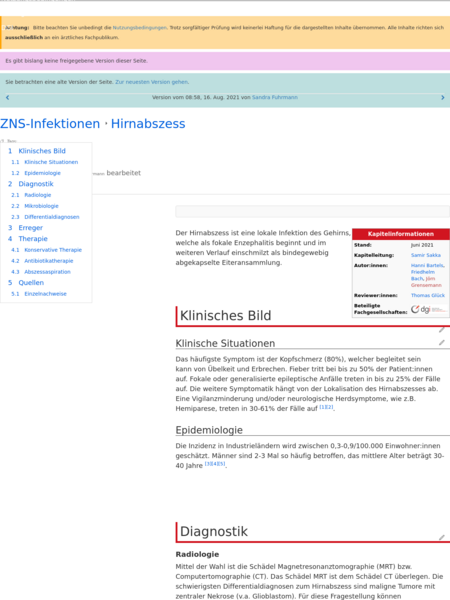The height and width of the screenshot is (600, 450).
Task: Open the Nutzungsbedingungen link
Action: tap(140, 28)
